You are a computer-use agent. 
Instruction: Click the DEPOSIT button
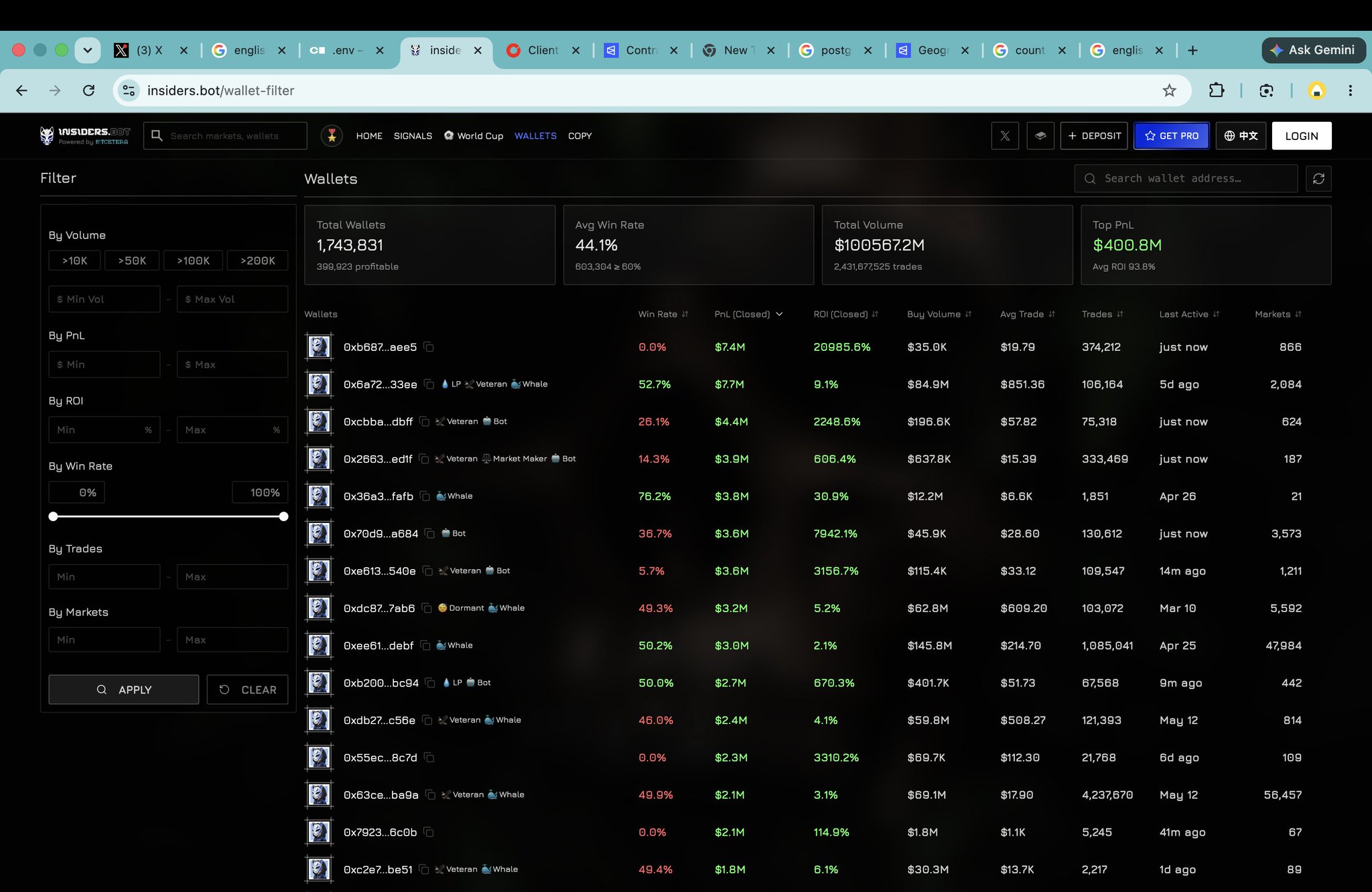point(1094,136)
